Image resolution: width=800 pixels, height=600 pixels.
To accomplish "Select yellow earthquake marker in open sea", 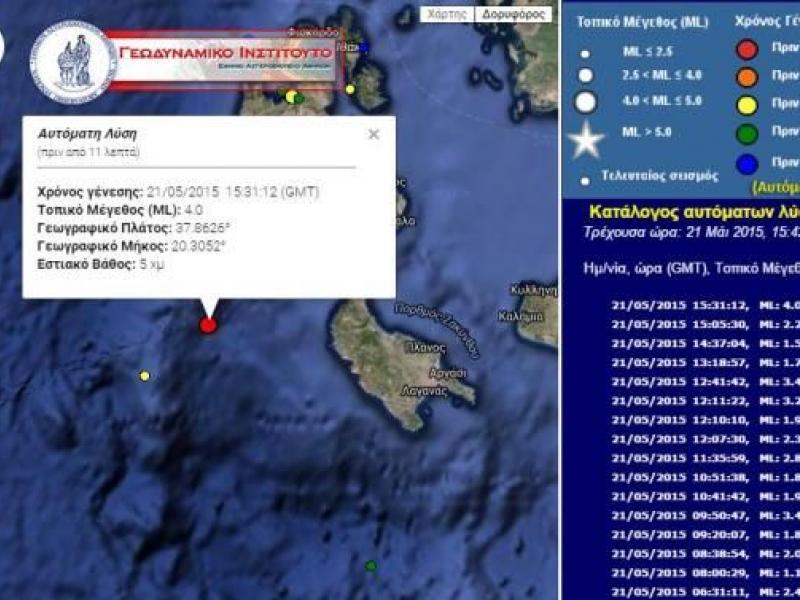I will click(x=145, y=376).
